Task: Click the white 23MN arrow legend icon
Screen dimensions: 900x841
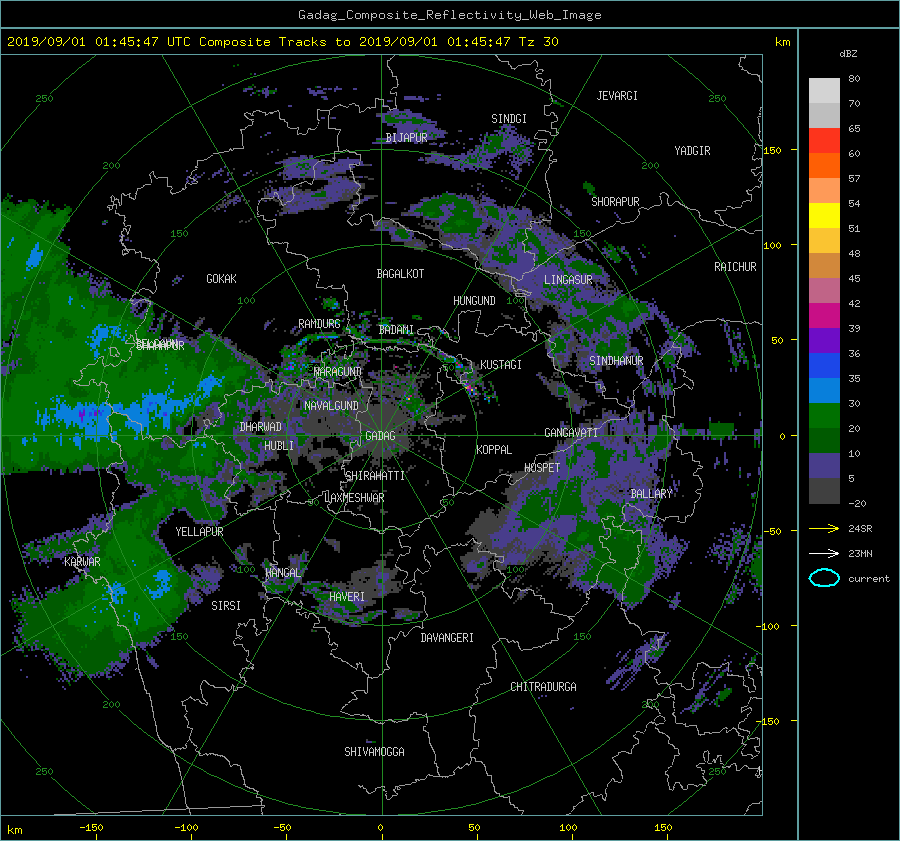Action: (x=824, y=554)
